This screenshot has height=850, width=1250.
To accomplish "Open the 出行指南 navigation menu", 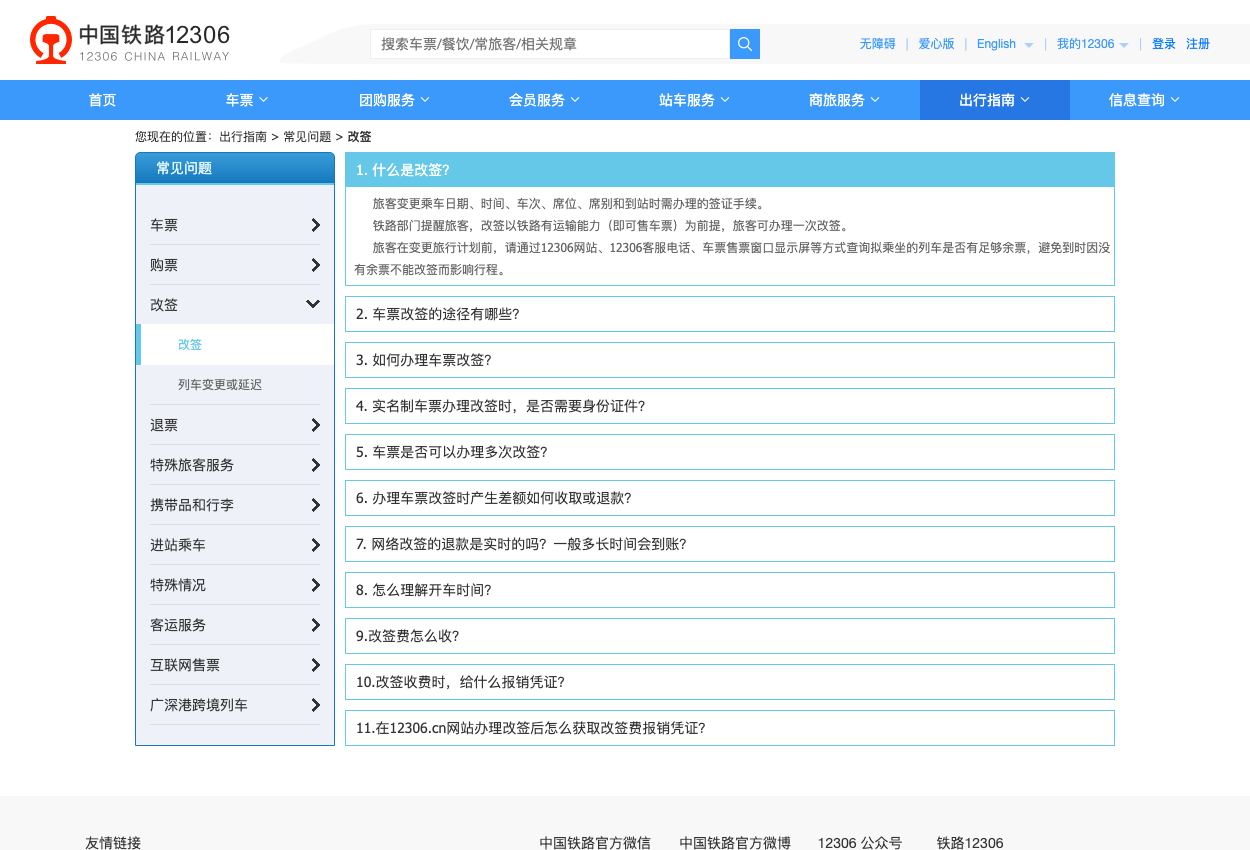I will click(x=995, y=100).
